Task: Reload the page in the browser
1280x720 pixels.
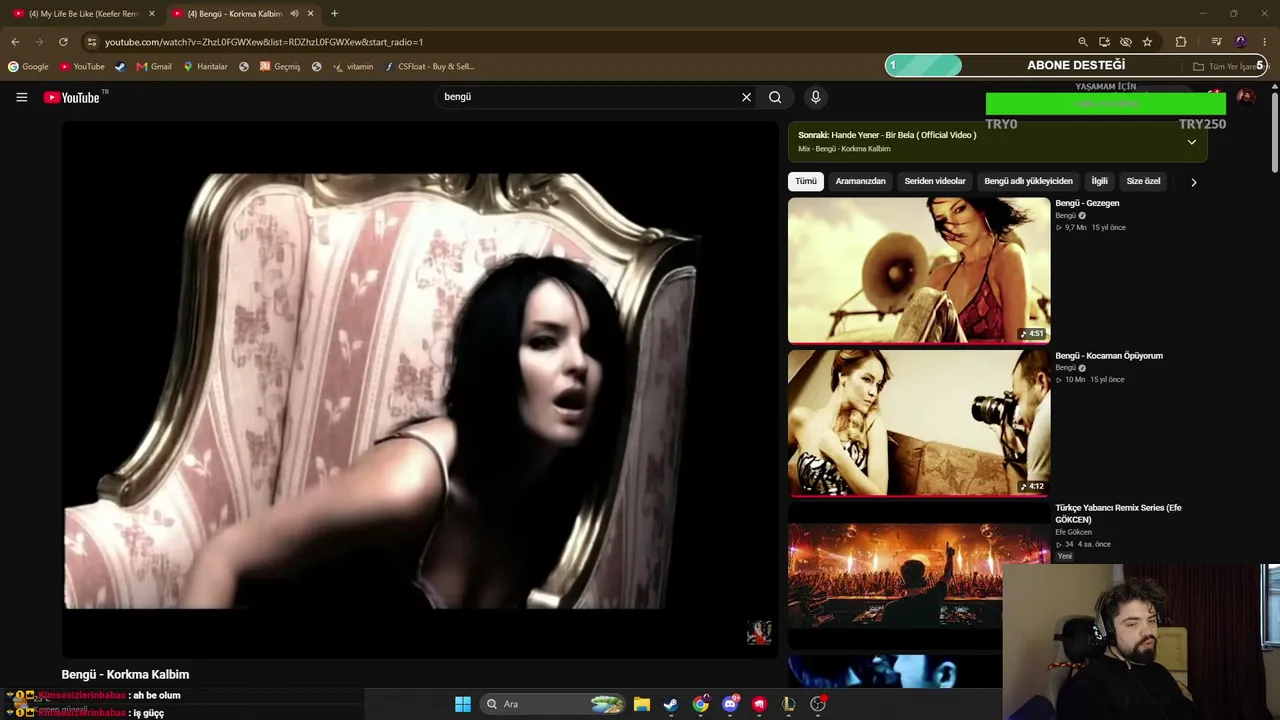Action: pyautogui.click(x=63, y=42)
